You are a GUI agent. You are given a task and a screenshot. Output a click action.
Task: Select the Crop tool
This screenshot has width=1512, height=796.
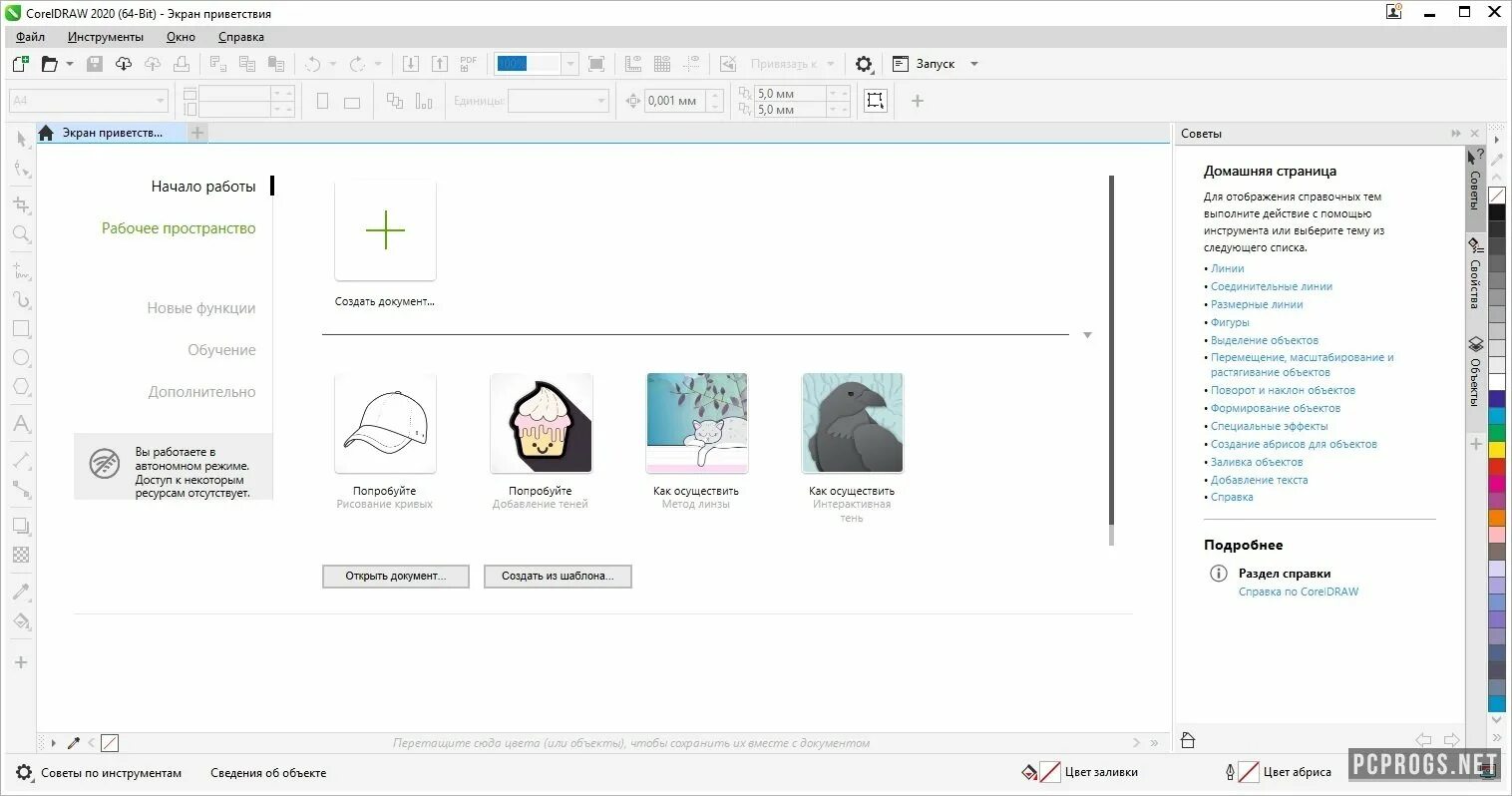tap(21, 204)
